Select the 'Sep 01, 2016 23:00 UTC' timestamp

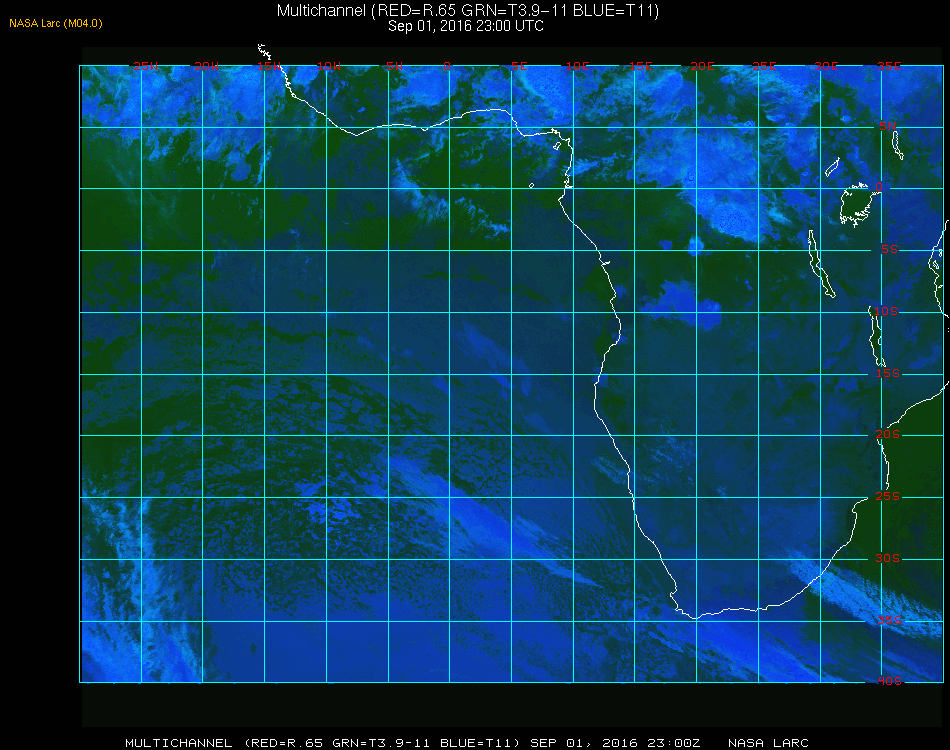point(466,26)
